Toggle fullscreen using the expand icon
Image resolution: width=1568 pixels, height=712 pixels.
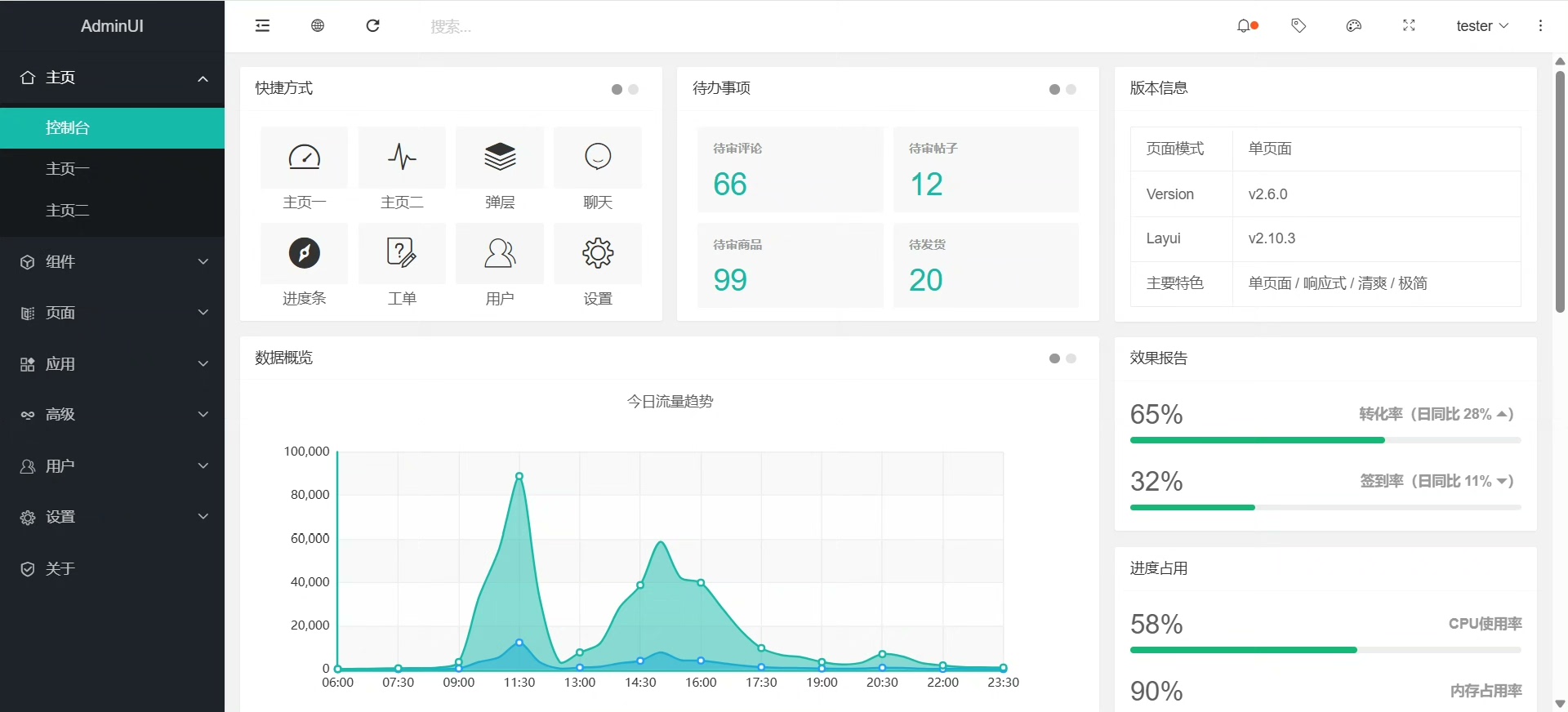(x=1409, y=26)
